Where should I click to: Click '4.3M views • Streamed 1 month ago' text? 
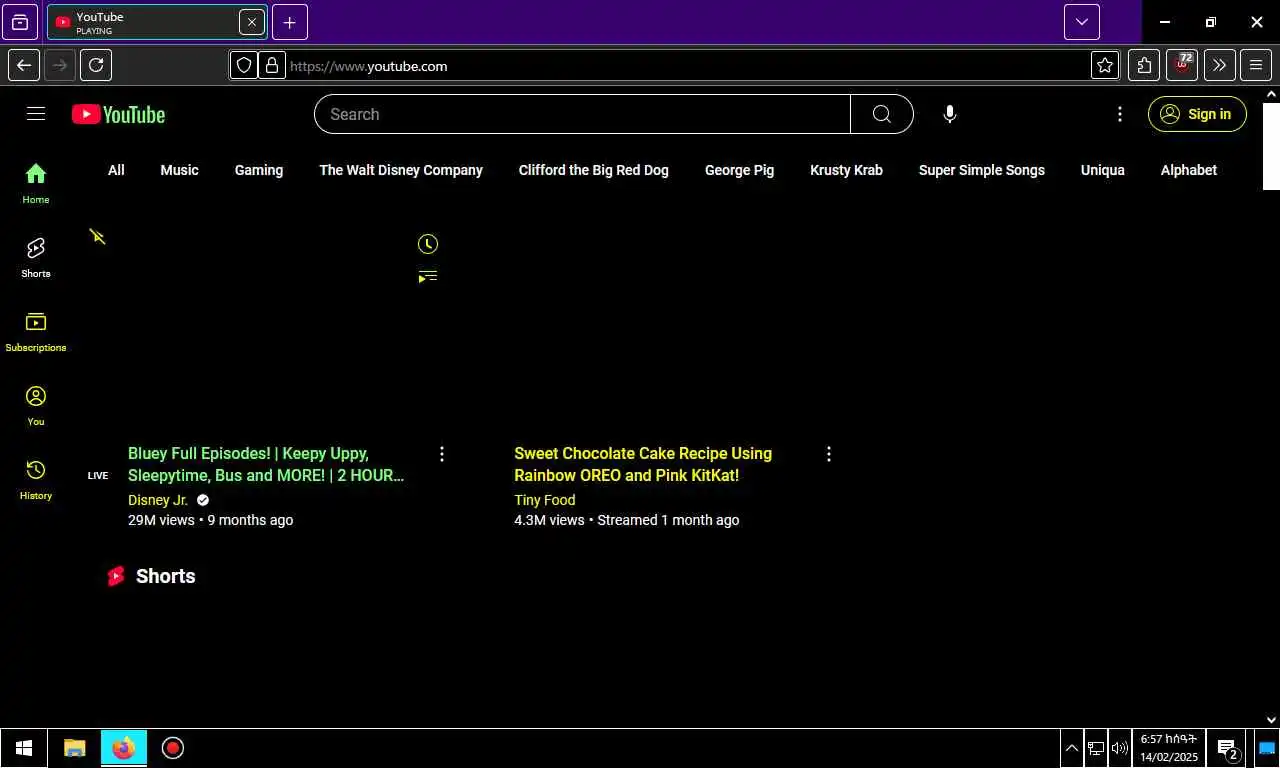[x=627, y=520]
